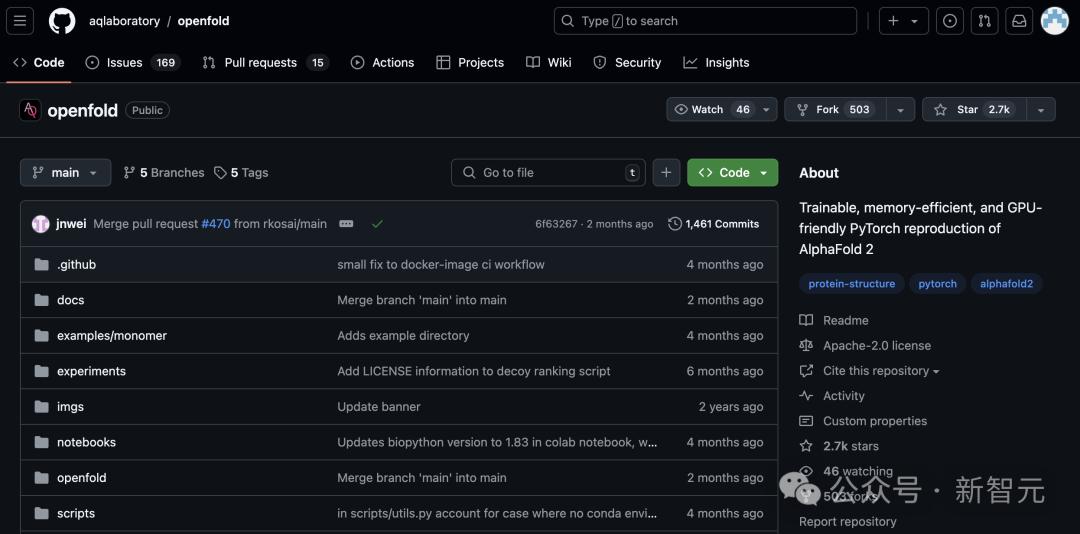Image resolution: width=1080 pixels, height=534 pixels.
Task: Open pull requests shortcut icon in header
Action: click(984, 21)
